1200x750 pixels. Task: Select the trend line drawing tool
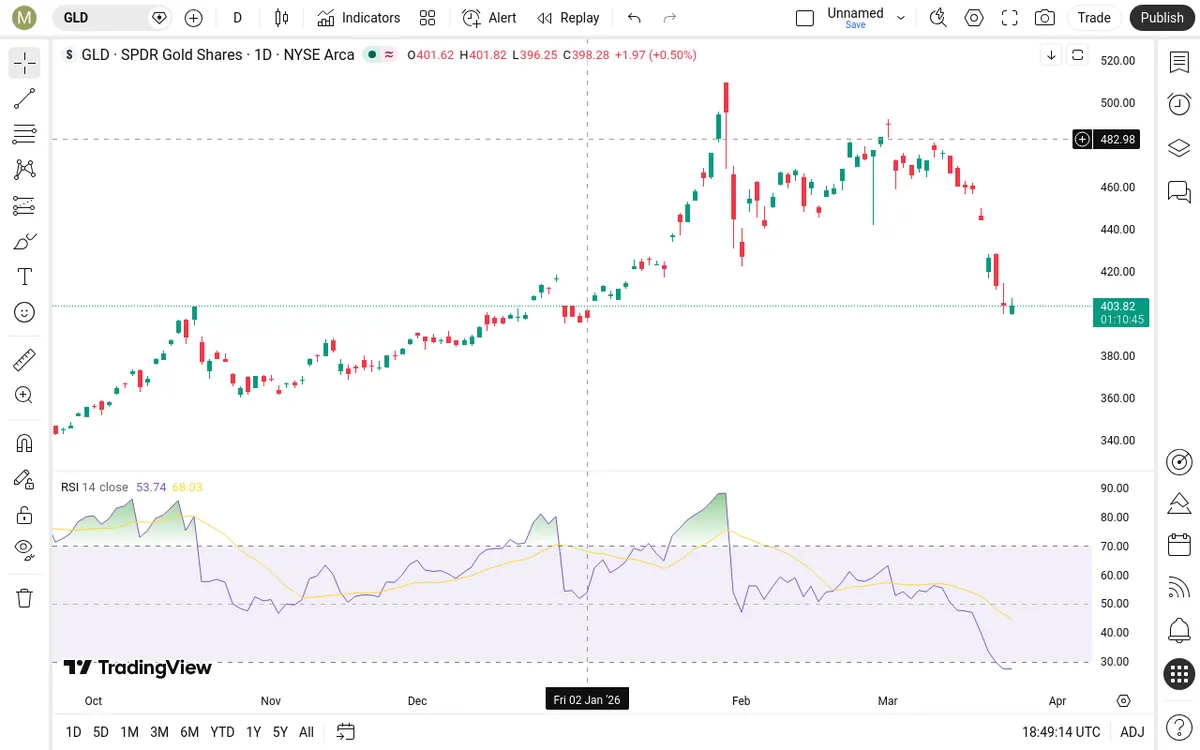pyautogui.click(x=25, y=98)
